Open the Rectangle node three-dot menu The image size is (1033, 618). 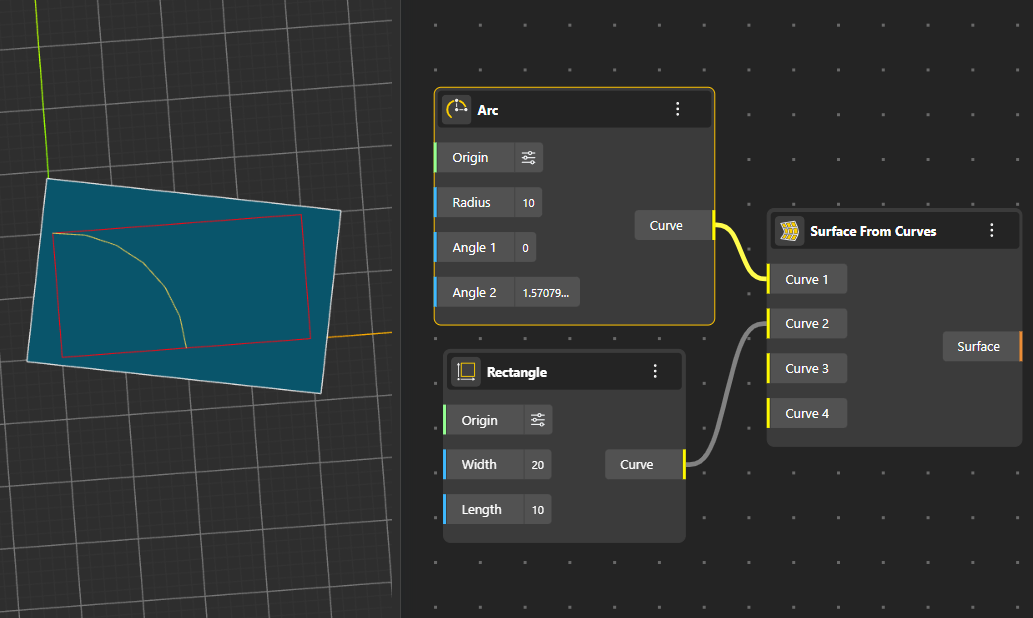[655, 372]
